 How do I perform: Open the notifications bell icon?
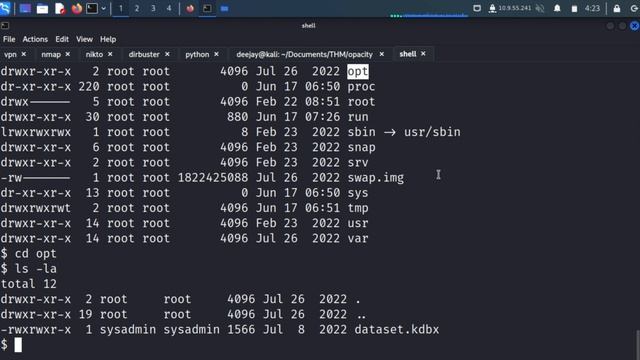pos(557,9)
